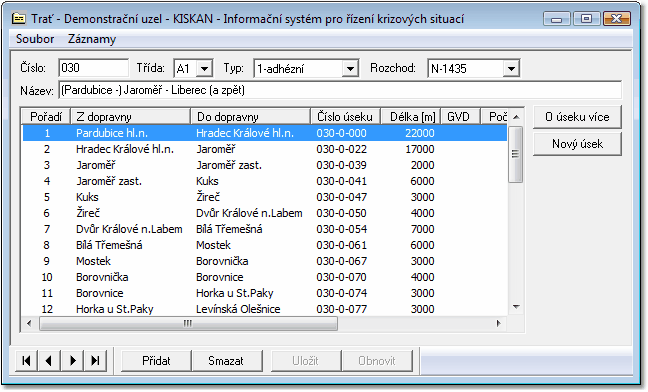Viewport: 648px width, 392px height.
Task: Click destination Hradec Králové hl.n. in row 1
Action: click(x=245, y=133)
